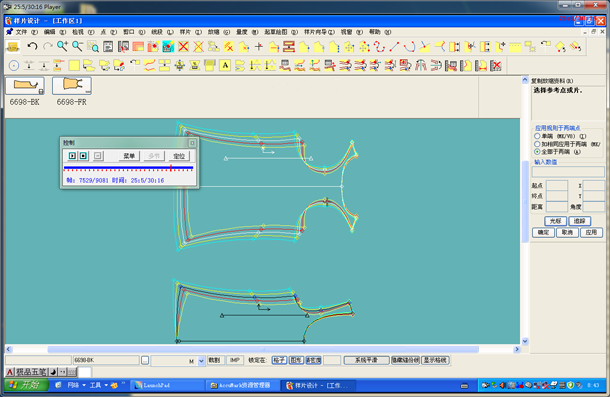Click the ellipsis button next to 6698-BK field
The width and height of the screenshot is (610, 397).
pyautogui.click(x=145, y=361)
